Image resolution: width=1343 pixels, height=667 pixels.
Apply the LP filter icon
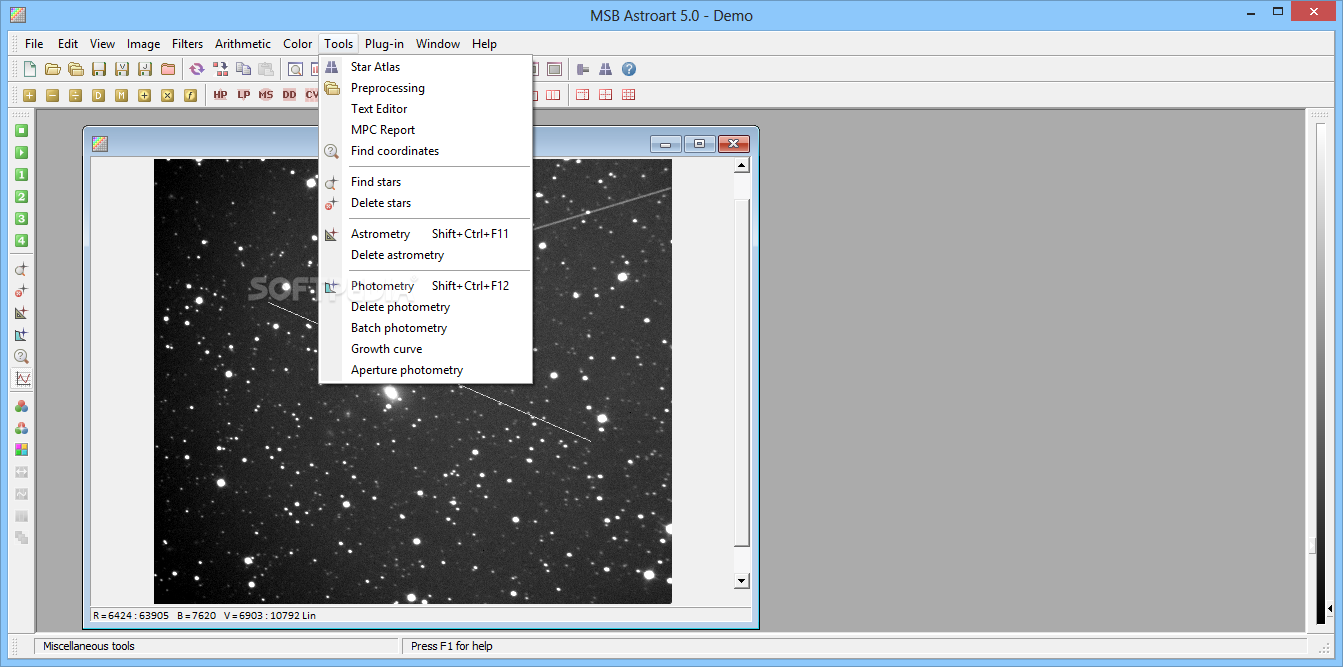[x=243, y=95]
